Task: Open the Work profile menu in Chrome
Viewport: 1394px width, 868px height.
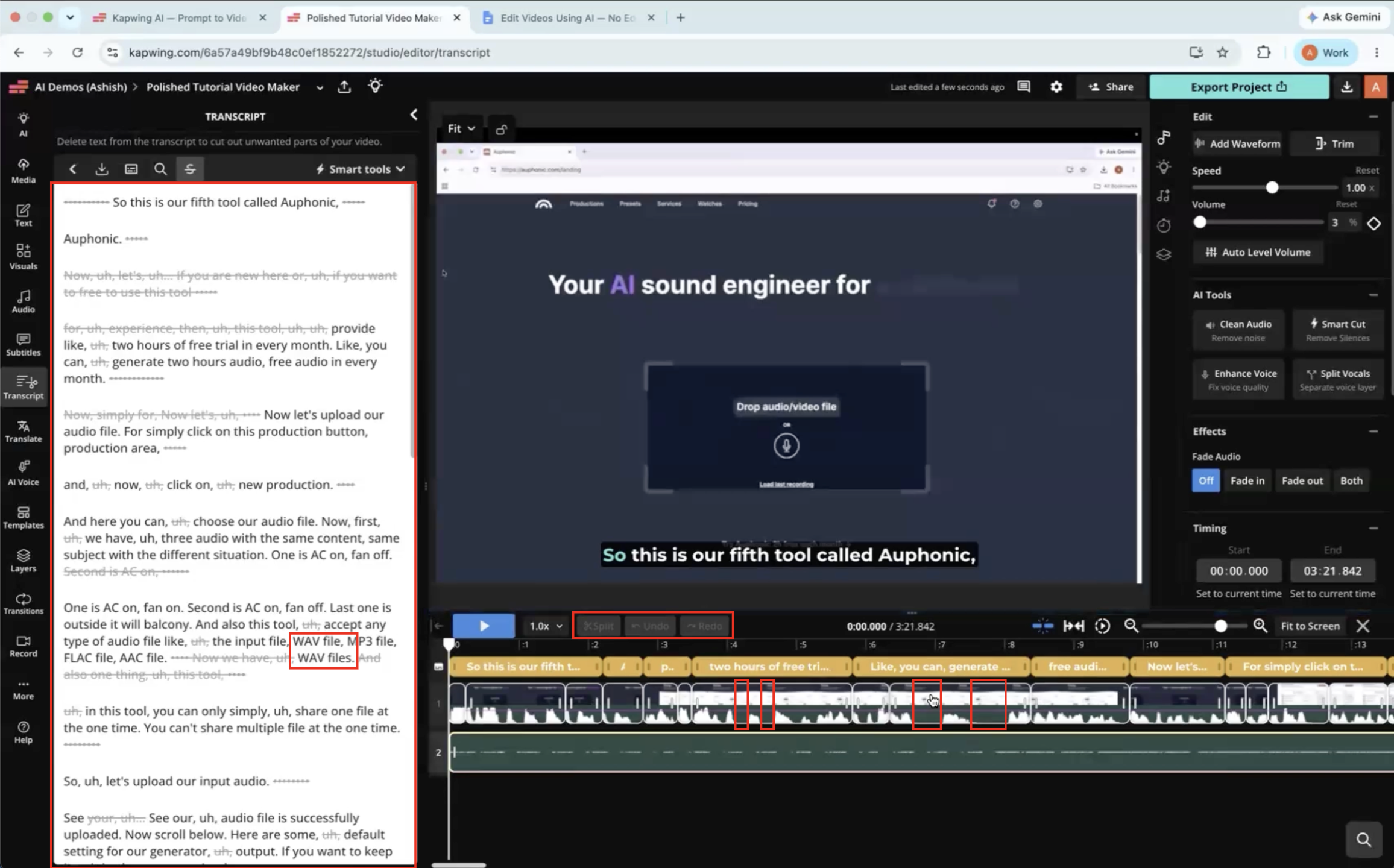Action: click(x=1326, y=52)
